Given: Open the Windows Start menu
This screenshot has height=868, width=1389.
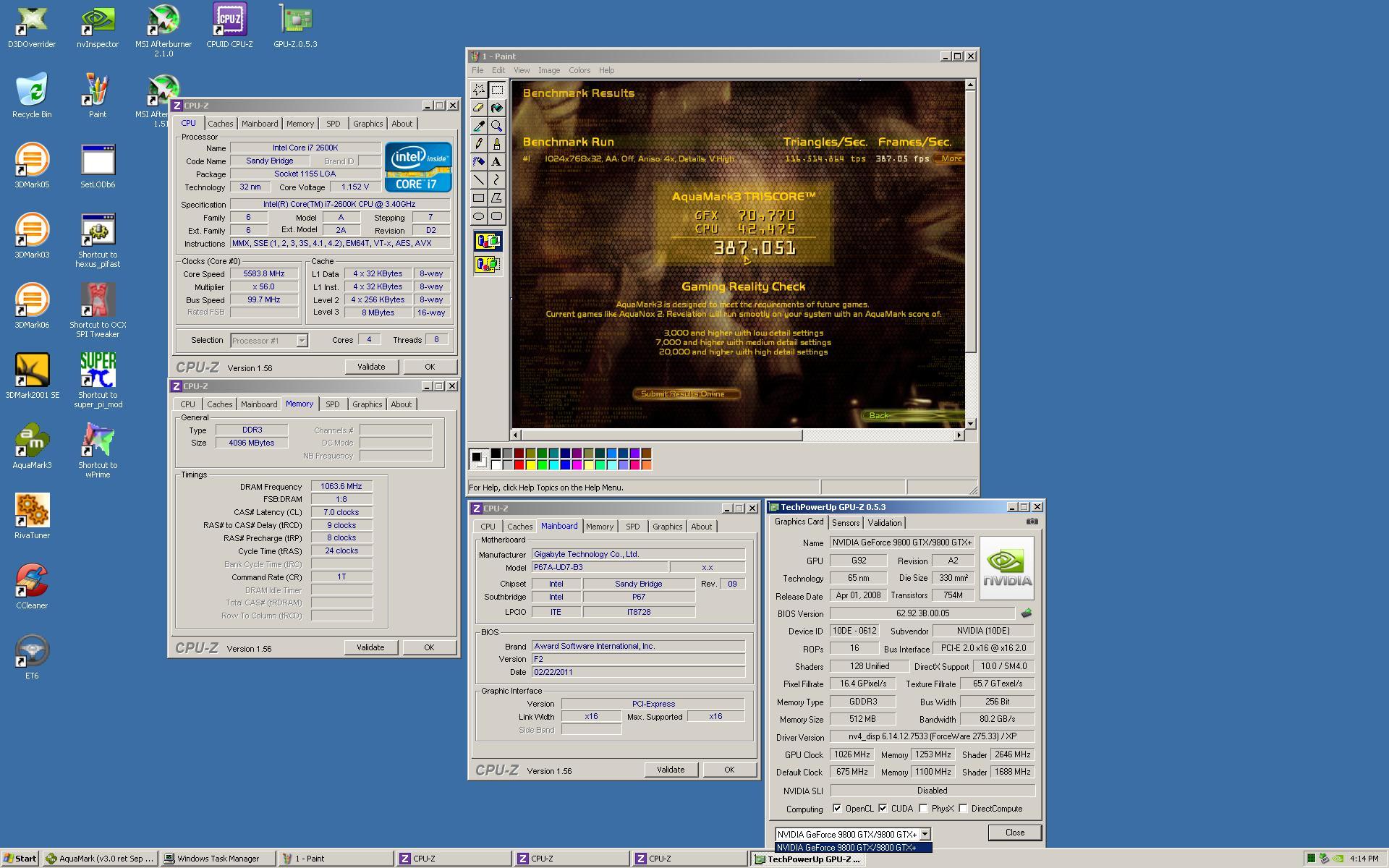Looking at the screenshot, I should [x=20, y=859].
